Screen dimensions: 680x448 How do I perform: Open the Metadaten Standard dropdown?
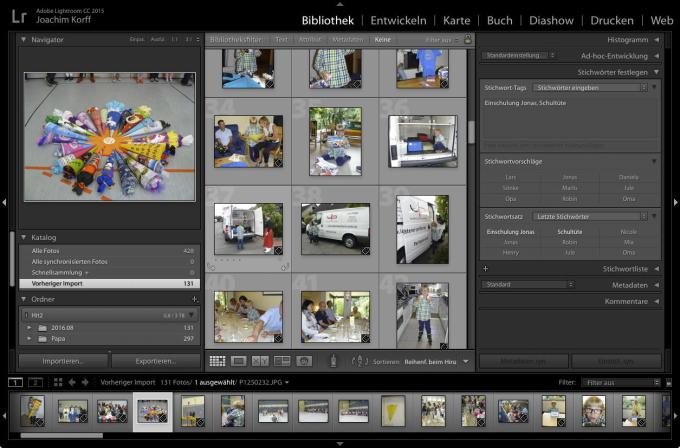coord(528,284)
